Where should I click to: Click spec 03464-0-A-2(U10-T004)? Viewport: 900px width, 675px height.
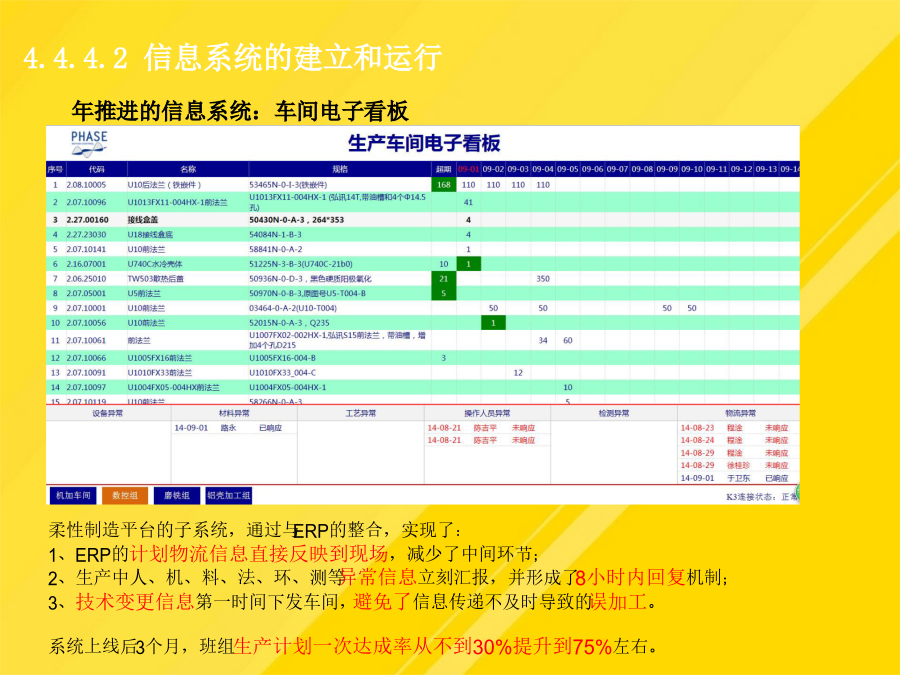tap(293, 308)
